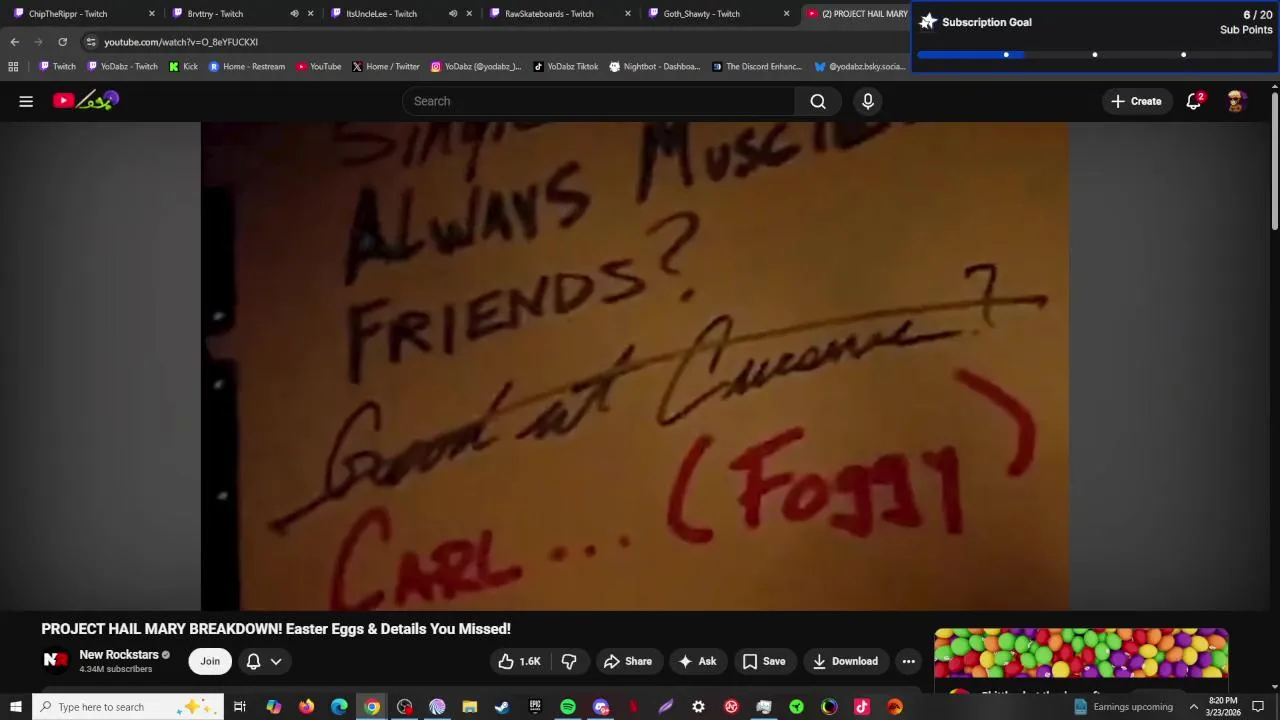Click the video player frame

click(634, 366)
